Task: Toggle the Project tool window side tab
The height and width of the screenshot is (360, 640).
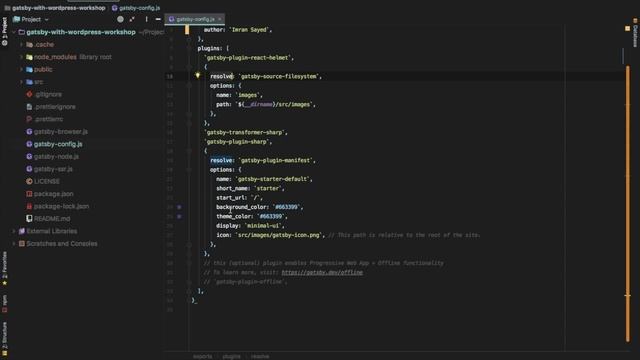Action: (4, 31)
